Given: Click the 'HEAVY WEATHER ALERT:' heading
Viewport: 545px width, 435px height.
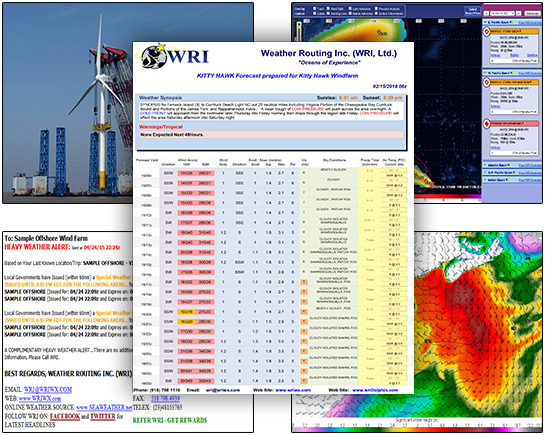Looking at the screenshot, I should (x=37, y=247).
